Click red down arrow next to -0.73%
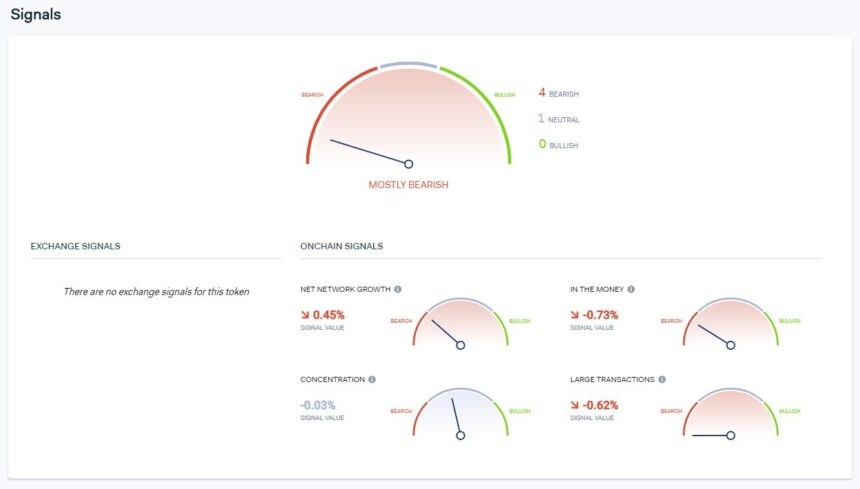The width and height of the screenshot is (860, 489). [574, 315]
